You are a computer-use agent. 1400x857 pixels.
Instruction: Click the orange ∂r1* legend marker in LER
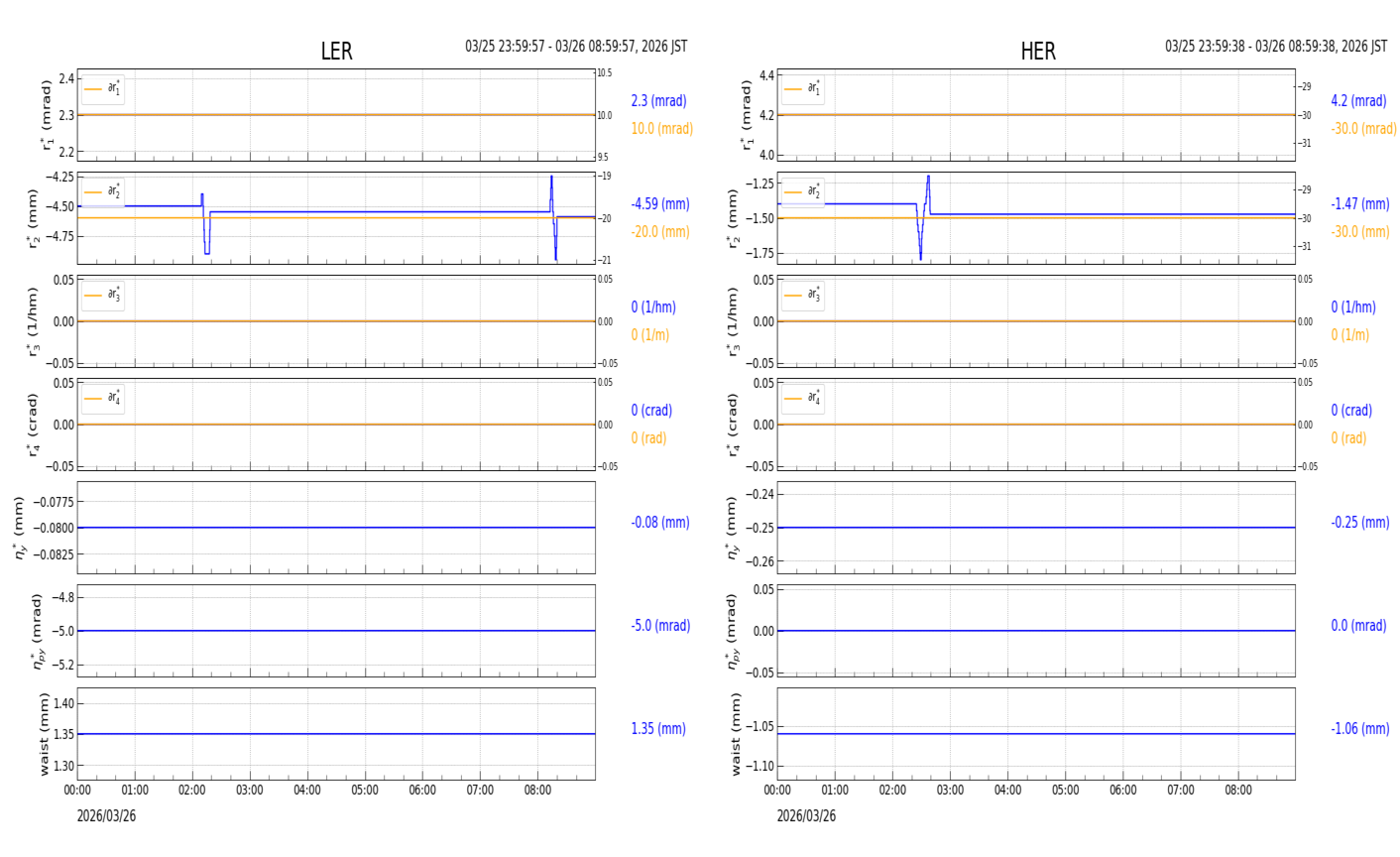[x=93, y=89]
